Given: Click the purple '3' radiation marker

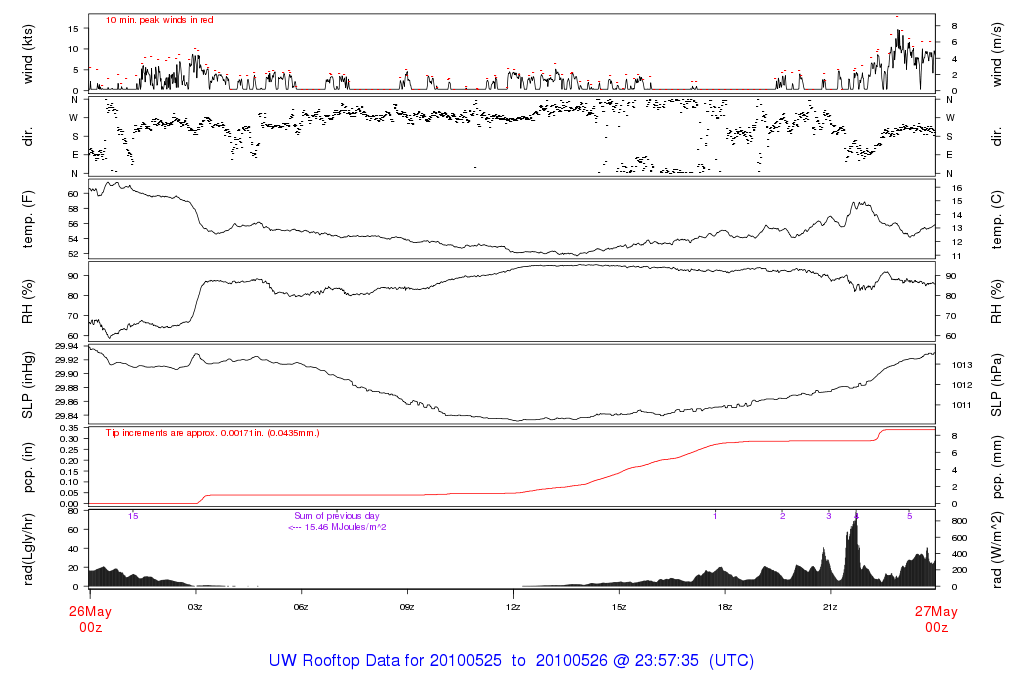Looking at the screenshot, I should pyautogui.click(x=829, y=516).
